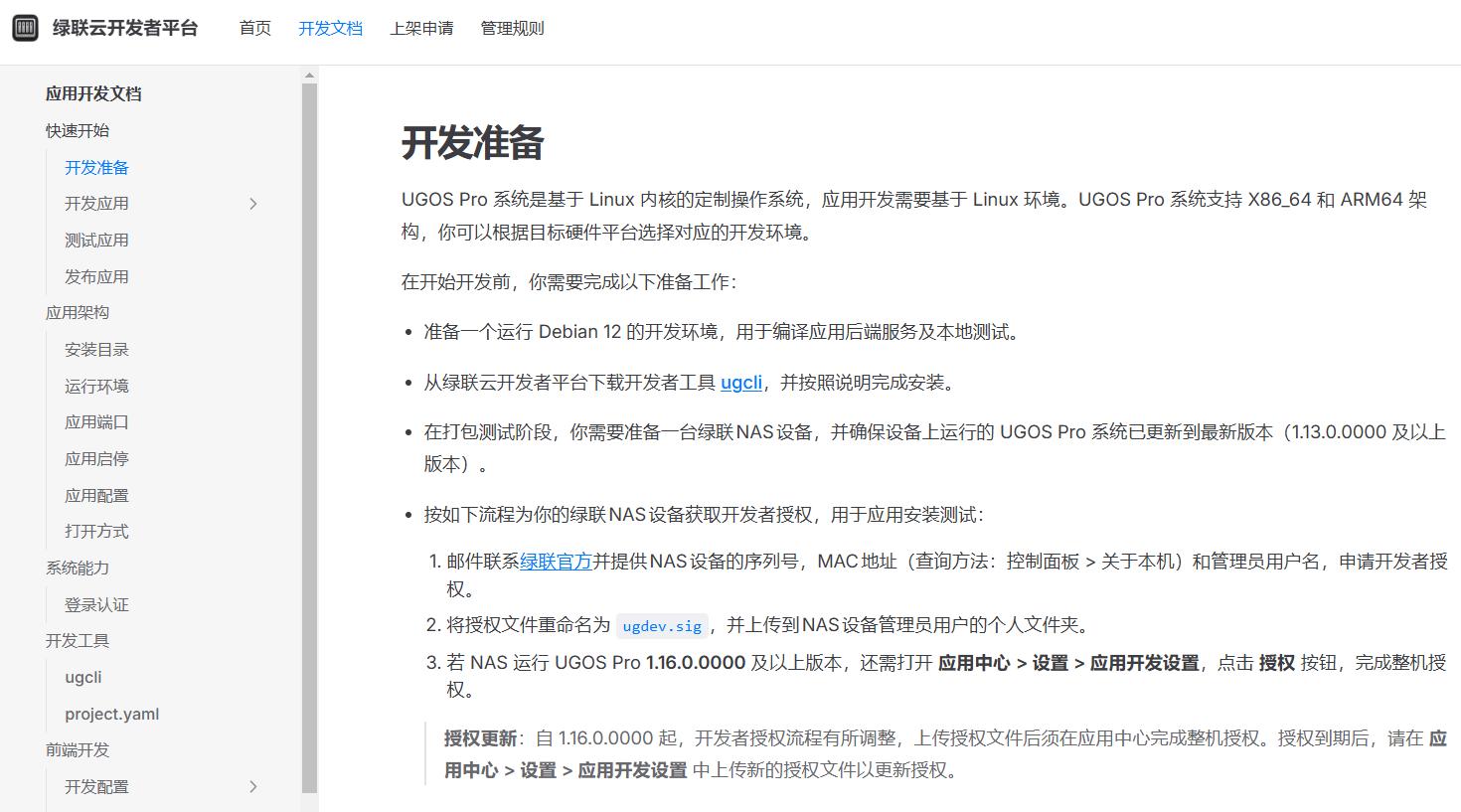1461x812 pixels.
Task: Open 登录认证 sidebar page
Action: pos(97,604)
